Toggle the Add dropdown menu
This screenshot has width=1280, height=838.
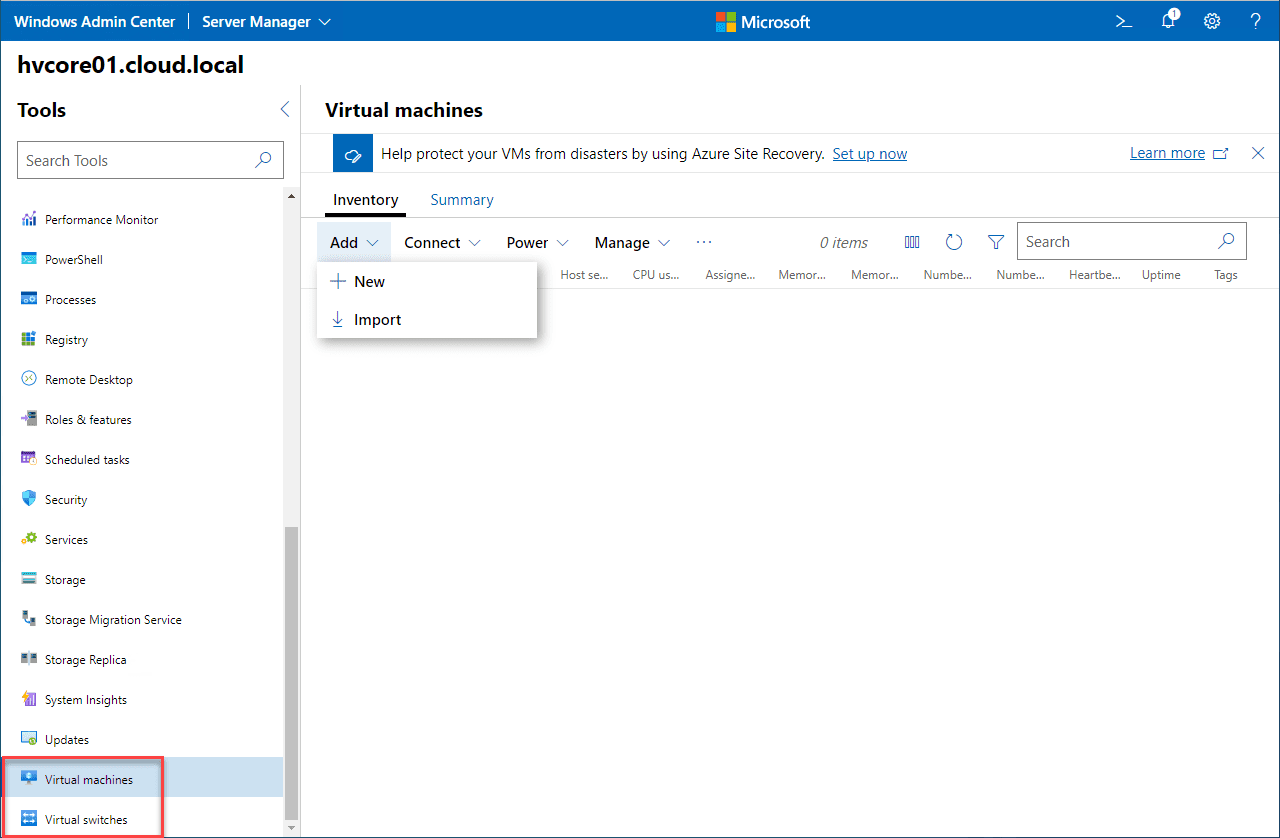[354, 243]
